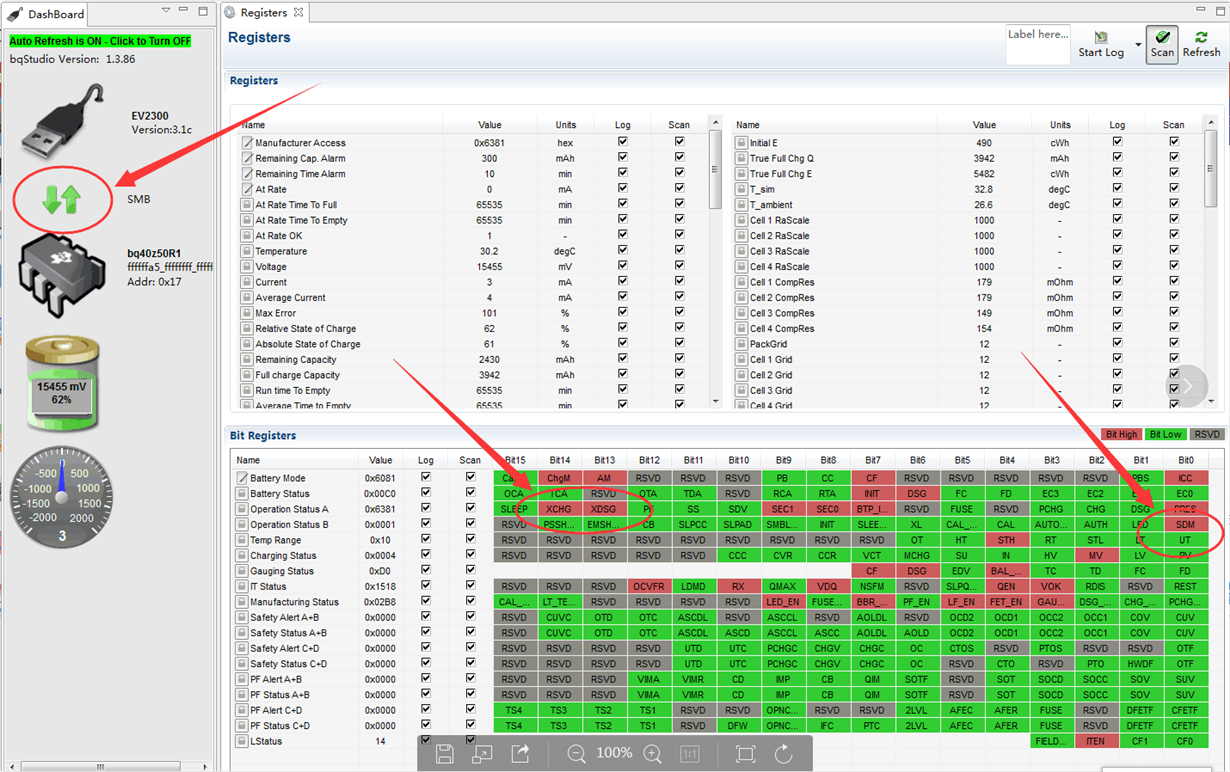Viewport: 1230px width, 772px height.
Task: Click the 100% zoom level text
Action: pyautogui.click(x=614, y=753)
